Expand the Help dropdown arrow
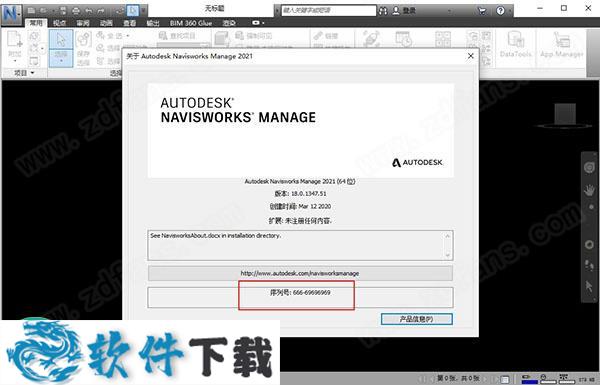600x385 pixels. [510, 11]
